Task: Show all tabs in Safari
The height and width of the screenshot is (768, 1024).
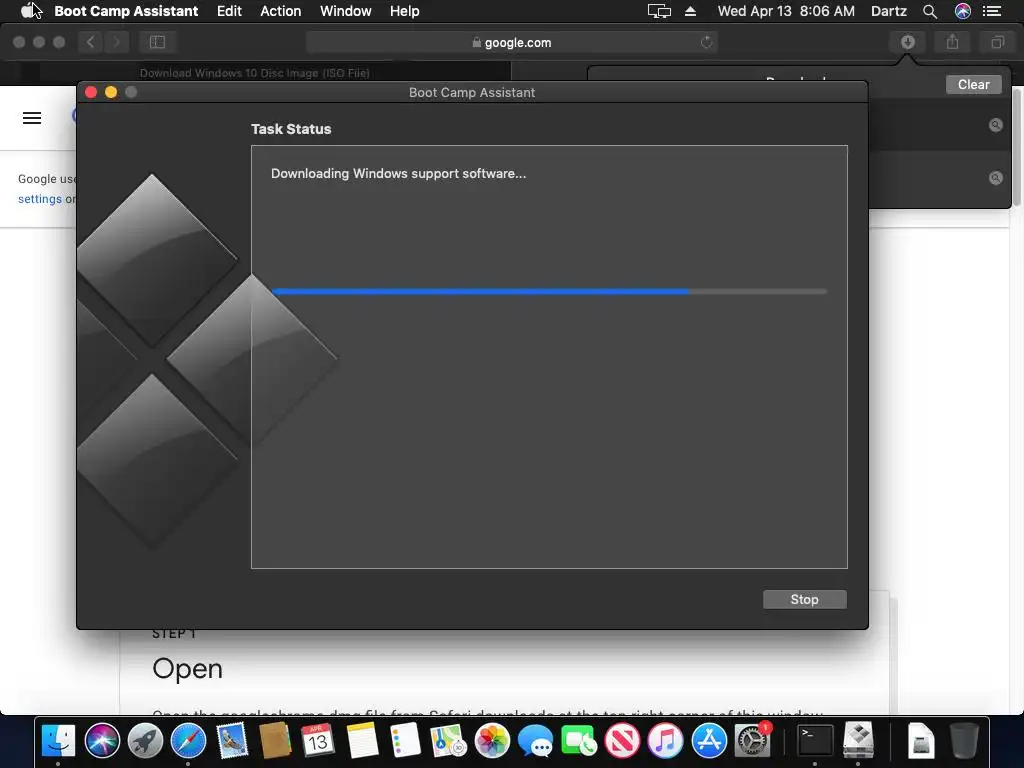Action: (997, 42)
